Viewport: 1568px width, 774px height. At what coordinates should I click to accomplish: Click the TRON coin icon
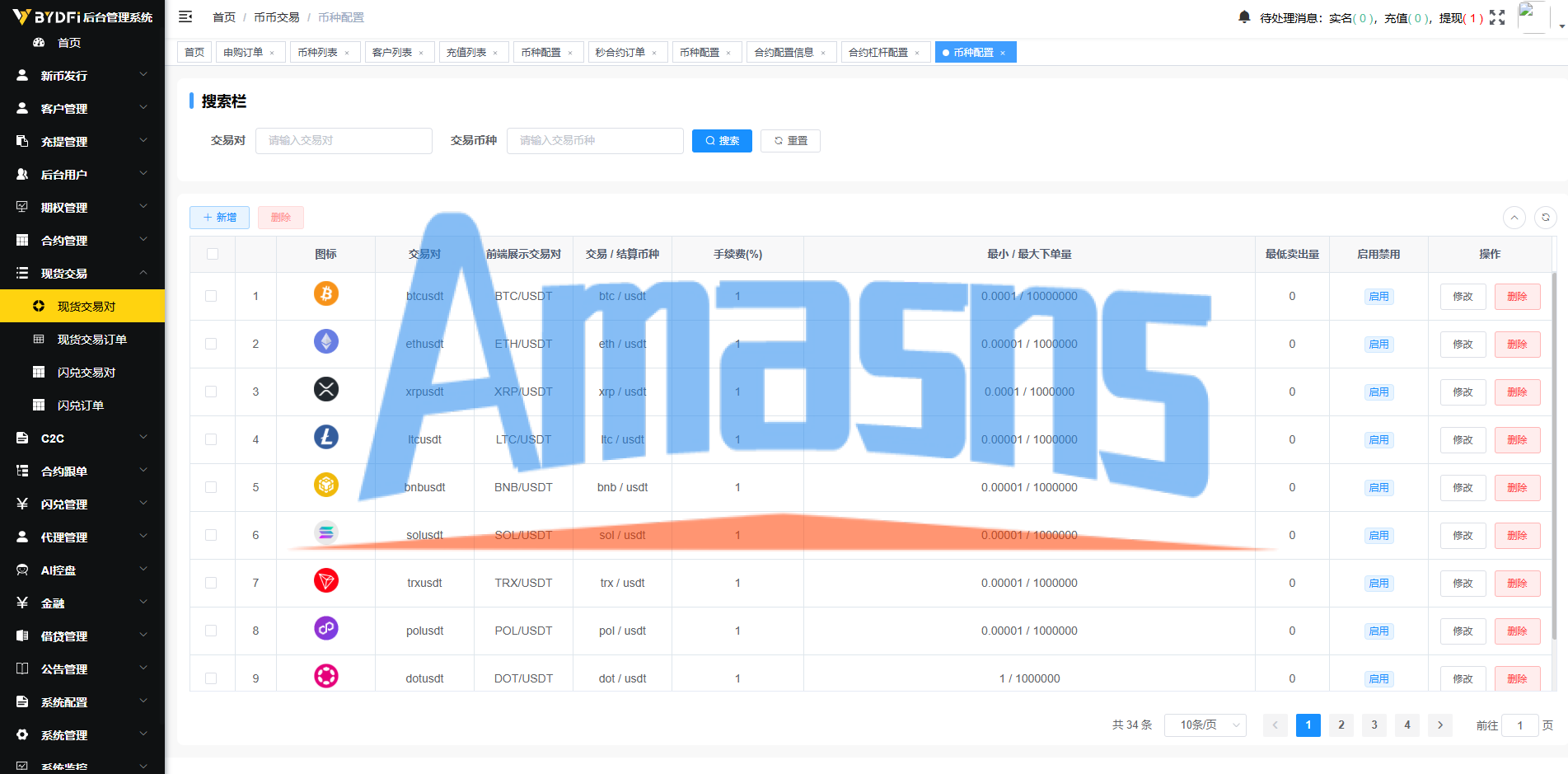(326, 580)
